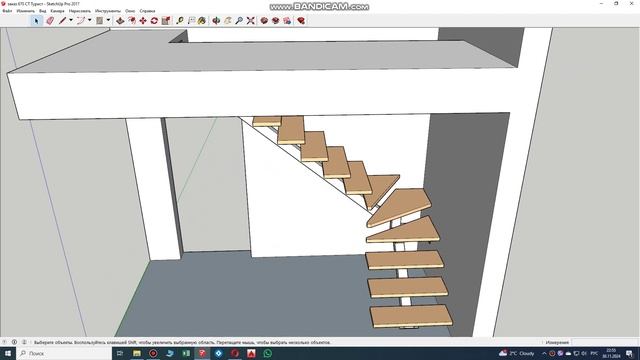Select the Push/Pull tool
The image size is (640, 360).
(120, 20)
